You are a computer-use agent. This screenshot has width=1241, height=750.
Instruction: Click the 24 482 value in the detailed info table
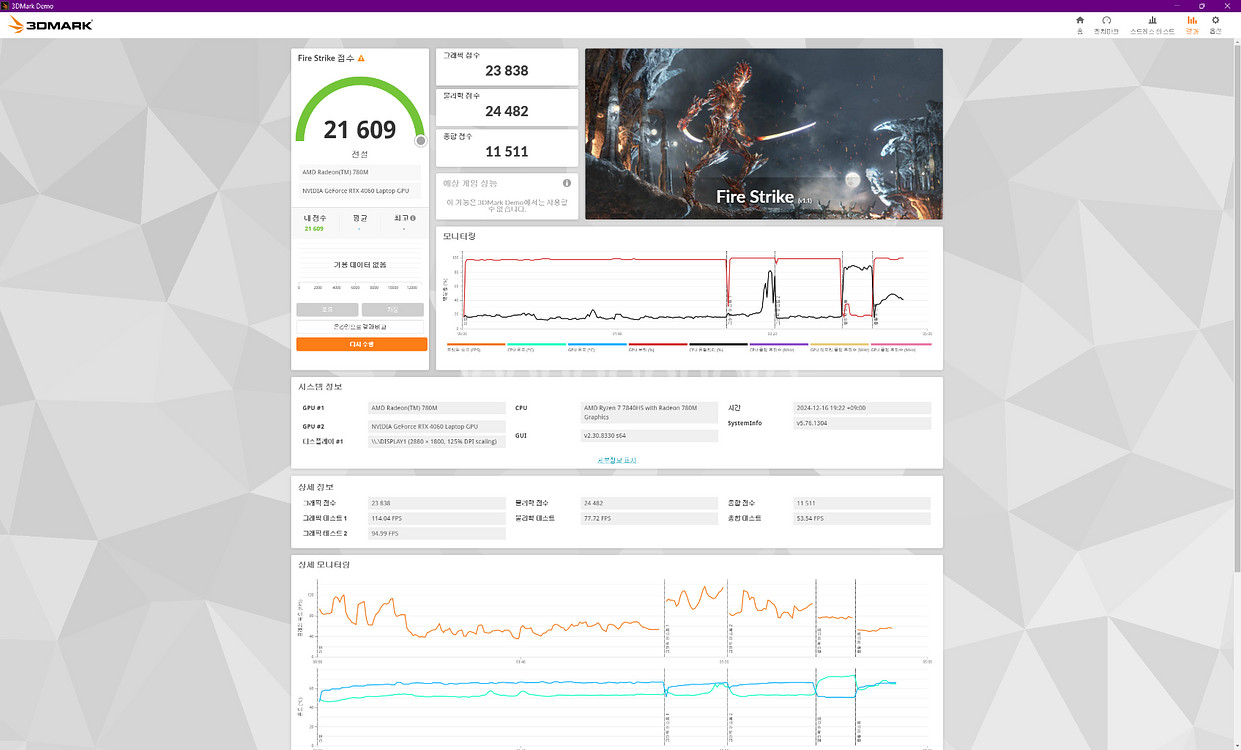[x=650, y=503]
